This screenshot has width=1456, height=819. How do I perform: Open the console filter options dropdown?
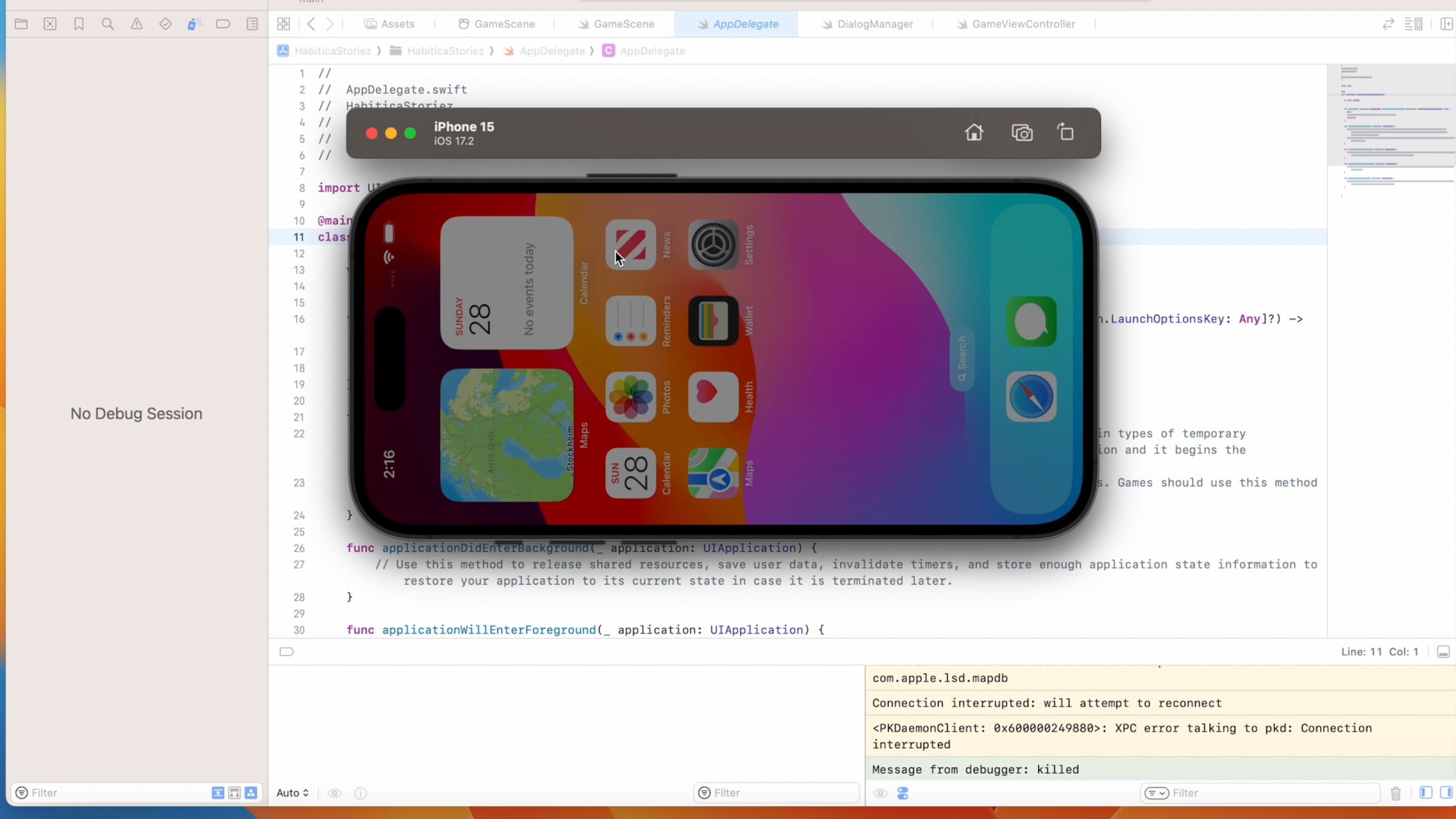(1156, 793)
